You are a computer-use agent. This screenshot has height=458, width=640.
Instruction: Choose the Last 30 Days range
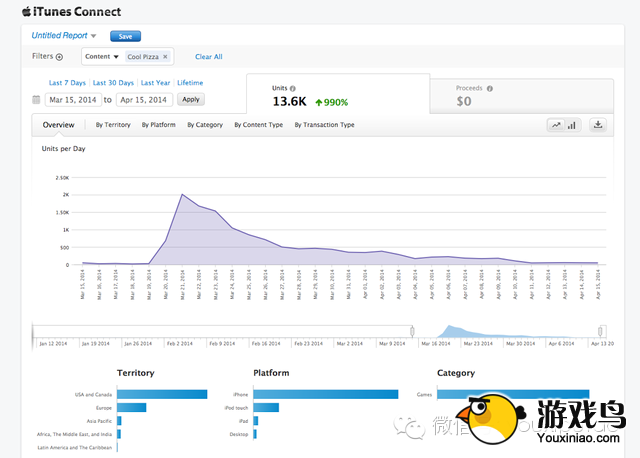tap(112, 82)
